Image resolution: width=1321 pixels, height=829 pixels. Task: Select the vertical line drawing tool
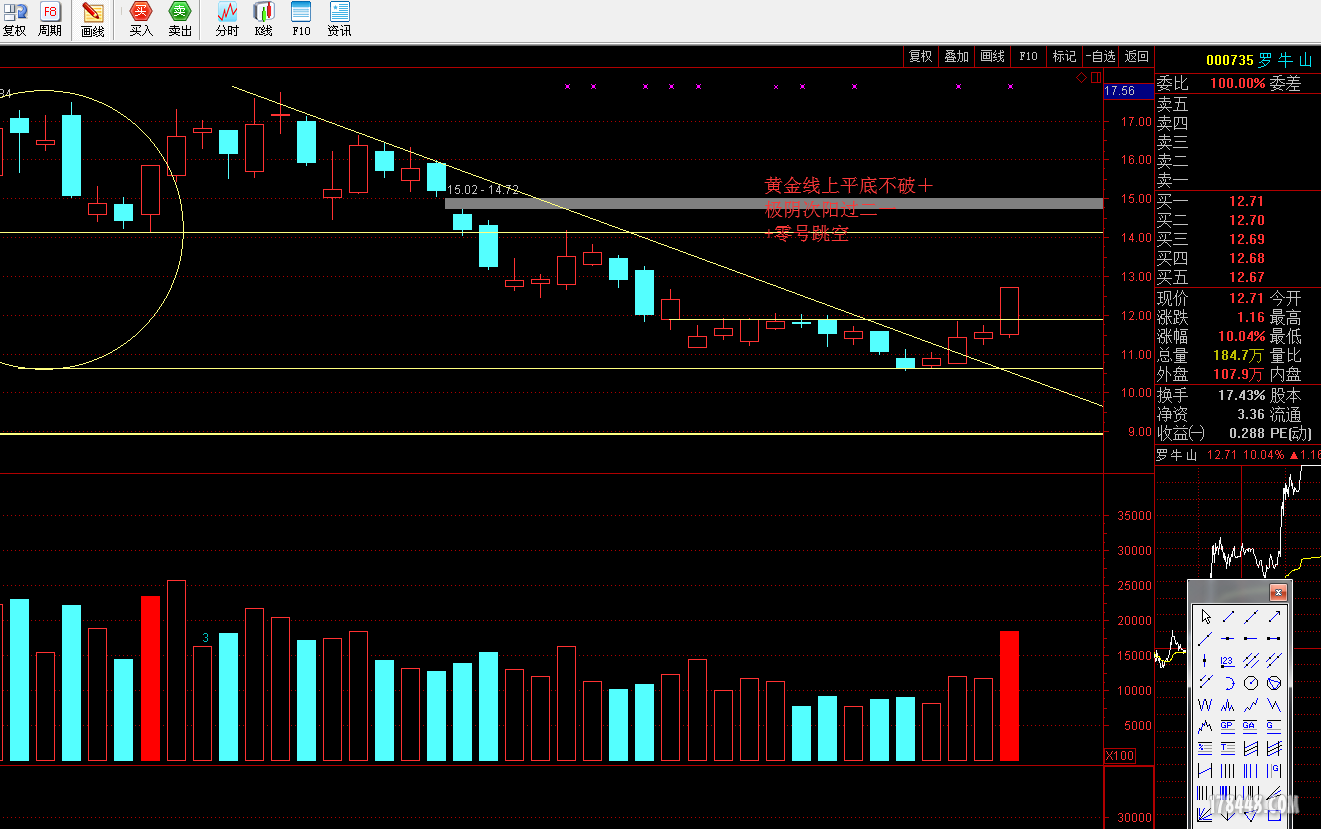pos(1205,660)
